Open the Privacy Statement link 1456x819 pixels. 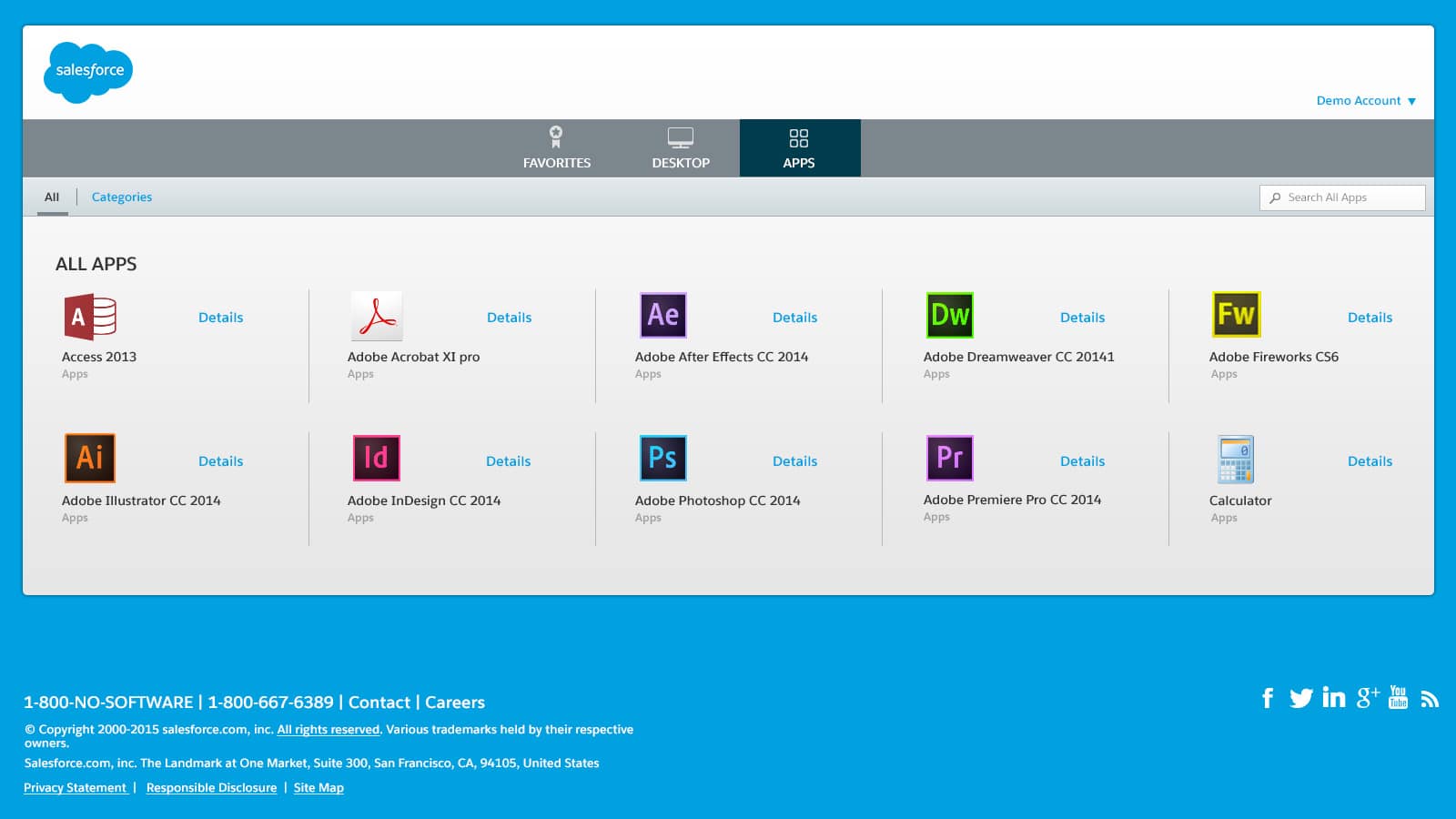[76, 788]
